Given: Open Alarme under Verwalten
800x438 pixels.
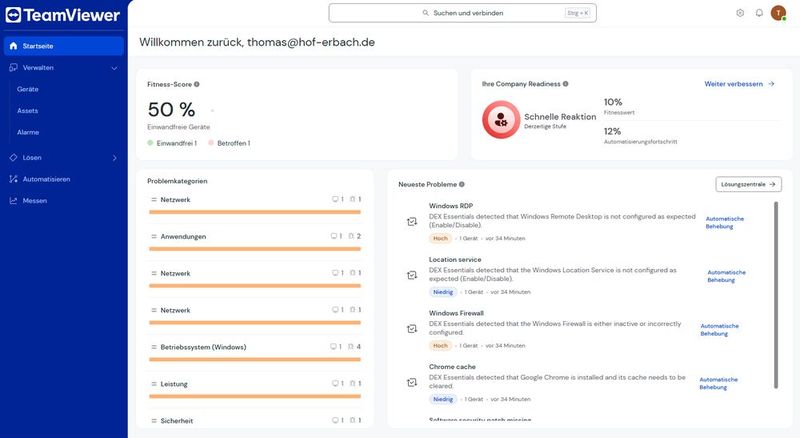Looking at the screenshot, I should [x=28, y=132].
